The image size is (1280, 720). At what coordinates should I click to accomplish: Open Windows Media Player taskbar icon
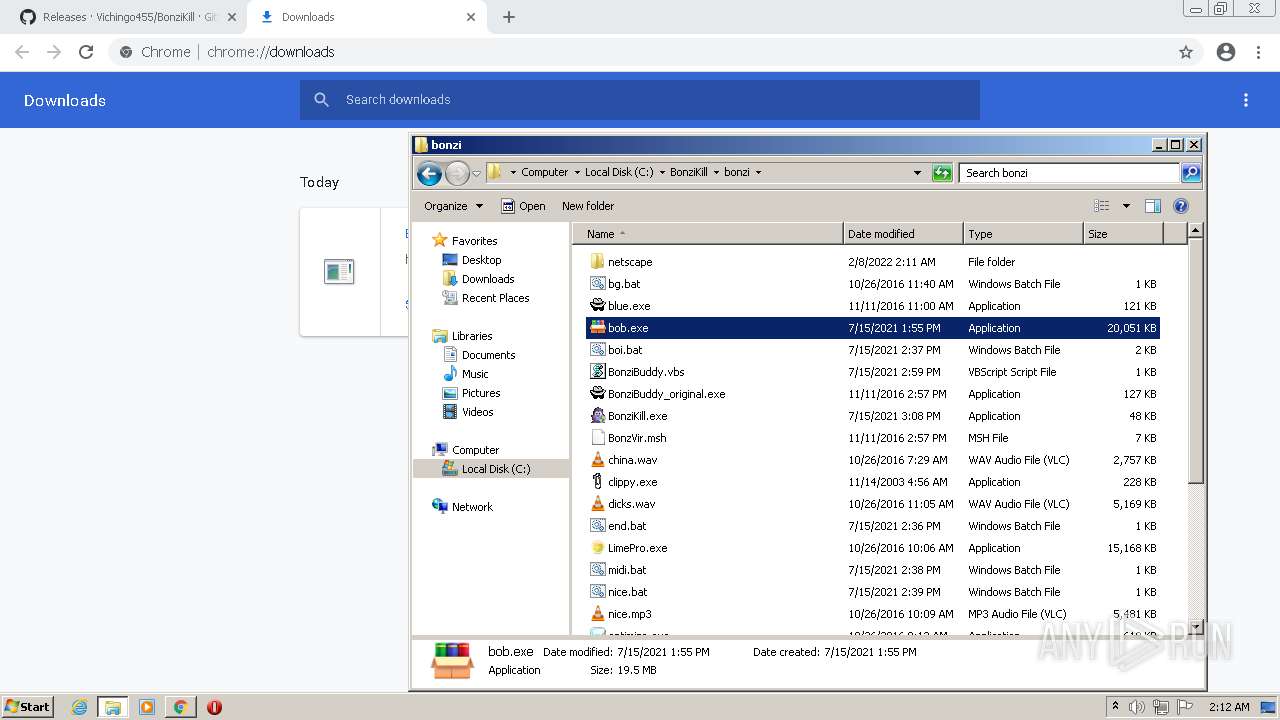coord(147,707)
